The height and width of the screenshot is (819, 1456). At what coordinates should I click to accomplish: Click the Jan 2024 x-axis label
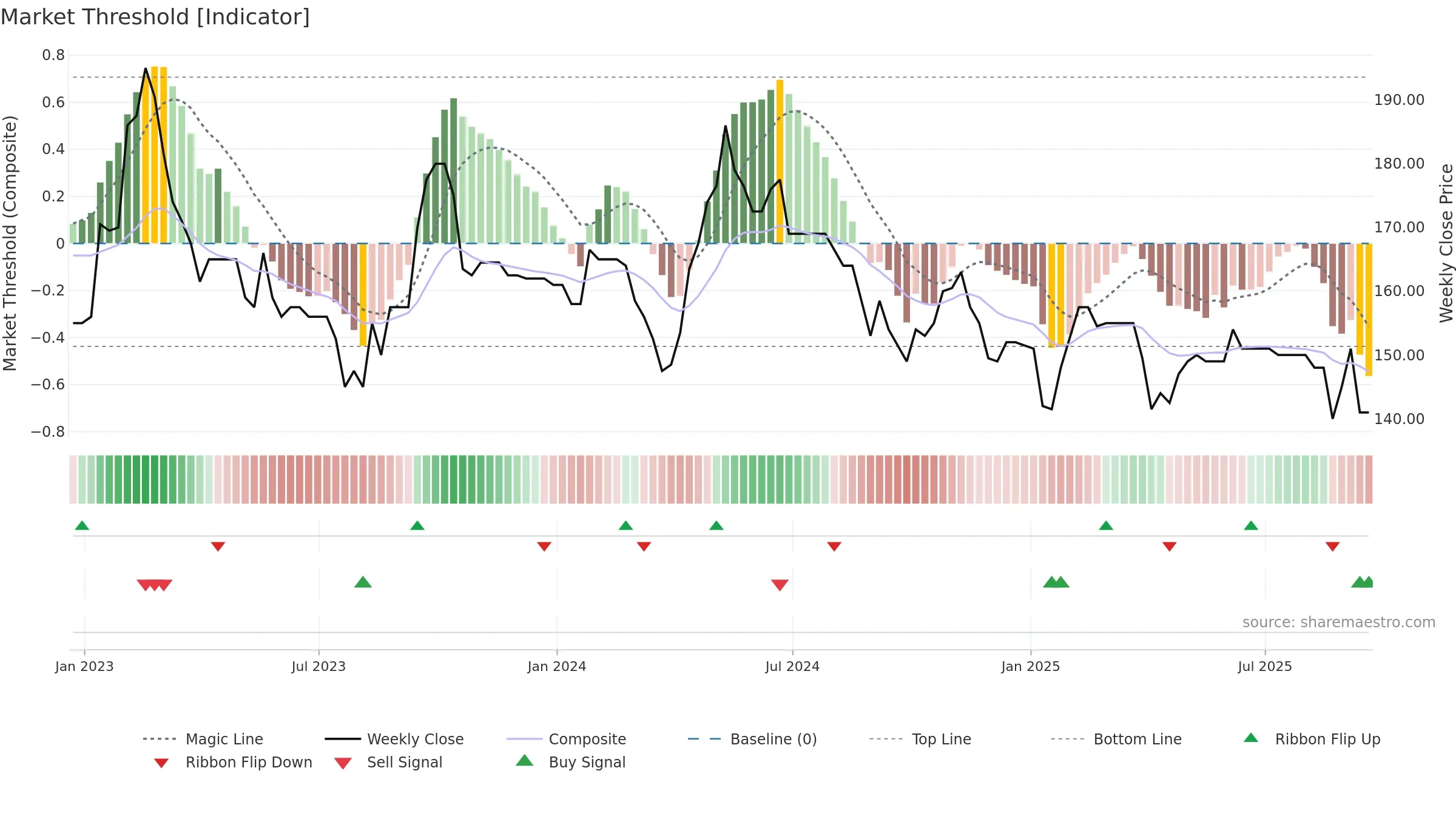[x=557, y=666]
